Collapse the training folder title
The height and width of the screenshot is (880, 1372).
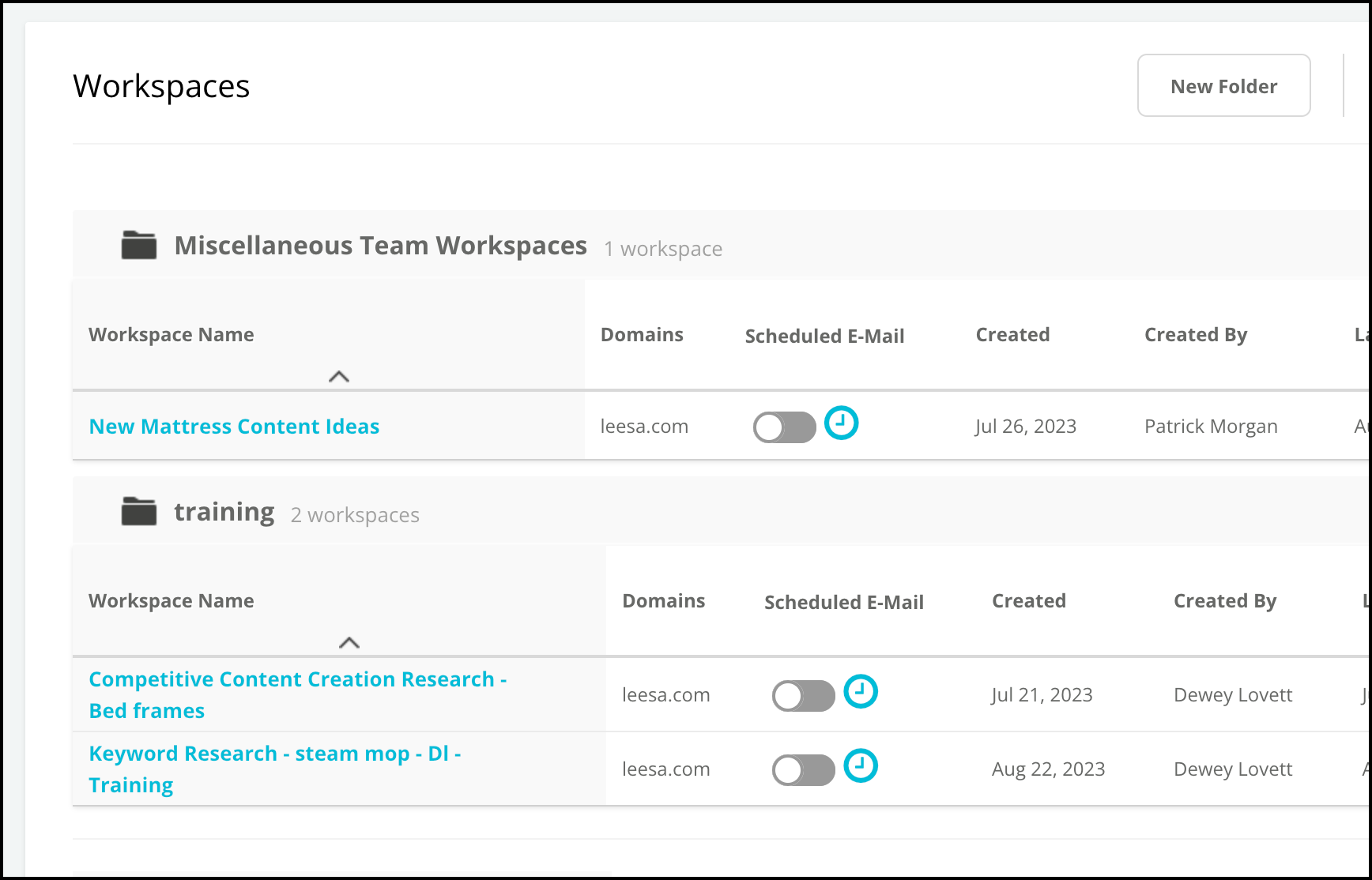[x=224, y=513]
